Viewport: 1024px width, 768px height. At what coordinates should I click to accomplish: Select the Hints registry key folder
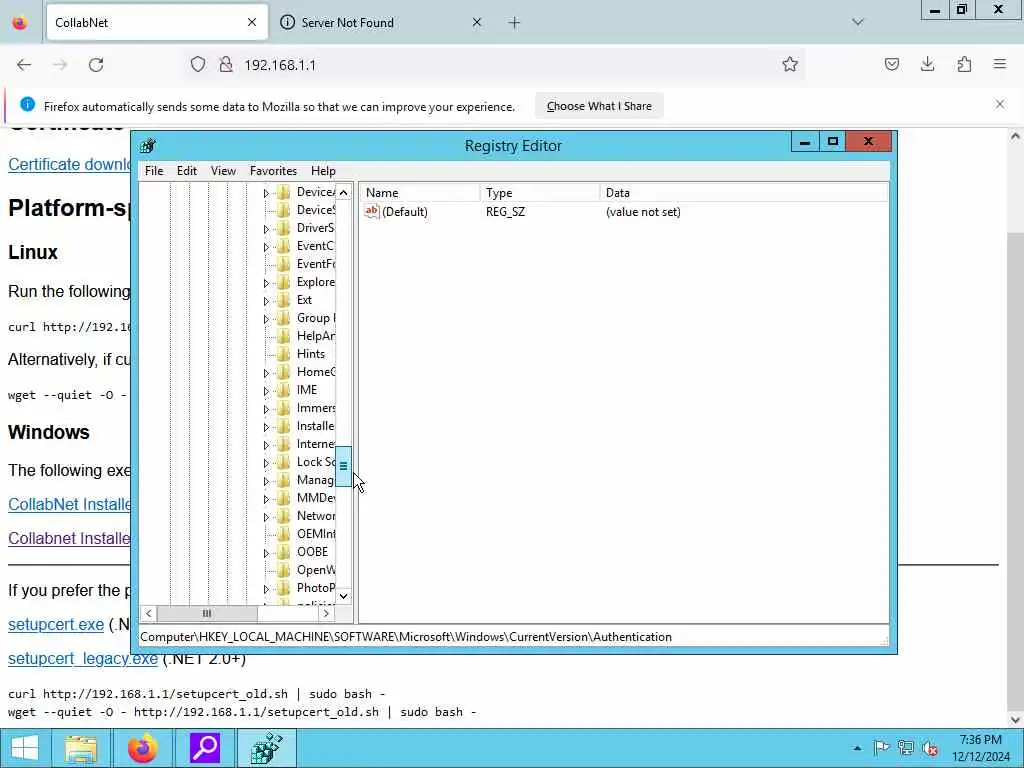tap(310, 354)
